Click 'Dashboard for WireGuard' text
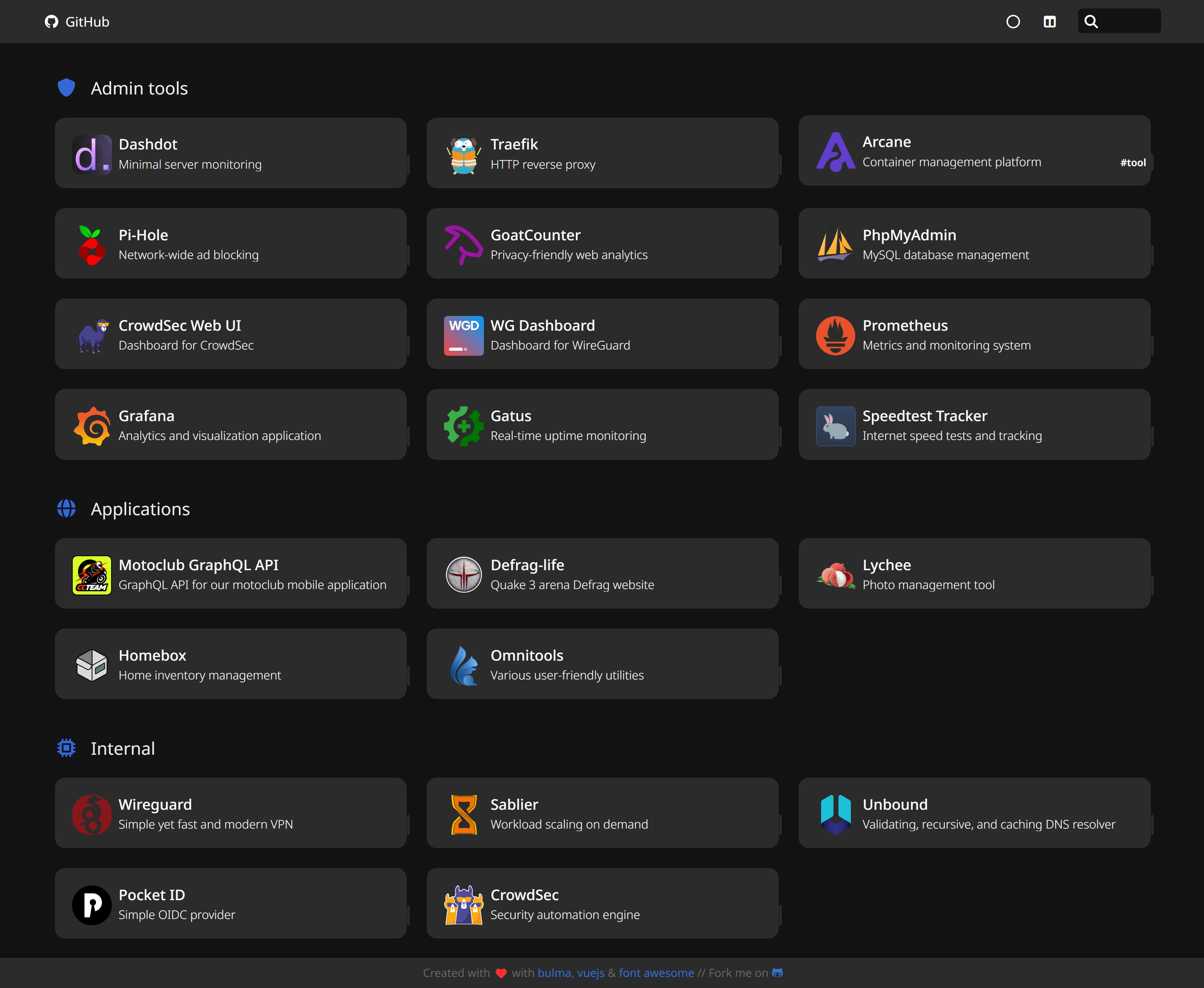Viewport: 1204px width, 988px height. tap(560, 345)
